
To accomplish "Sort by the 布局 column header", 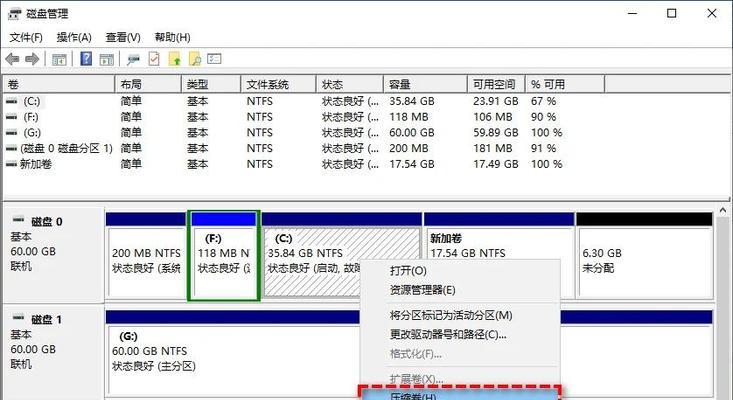I will 148,84.
